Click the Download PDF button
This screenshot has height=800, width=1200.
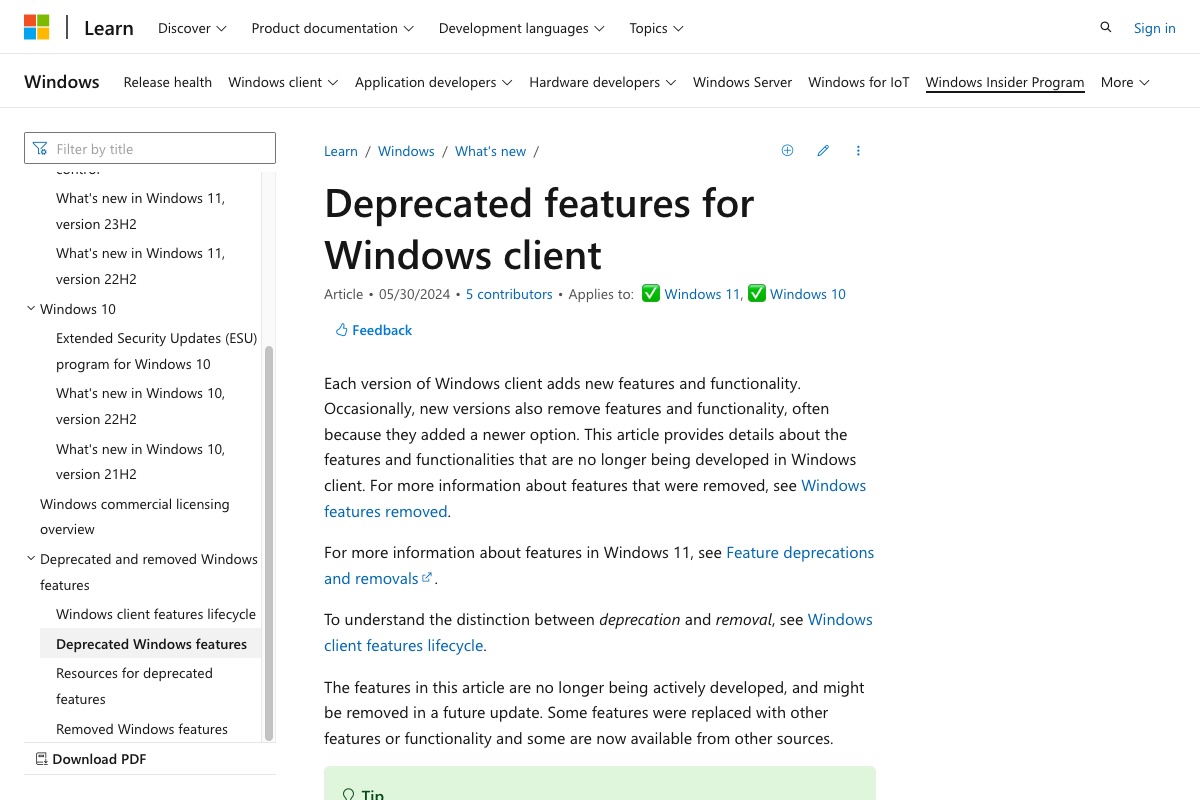(x=91, y=759)
